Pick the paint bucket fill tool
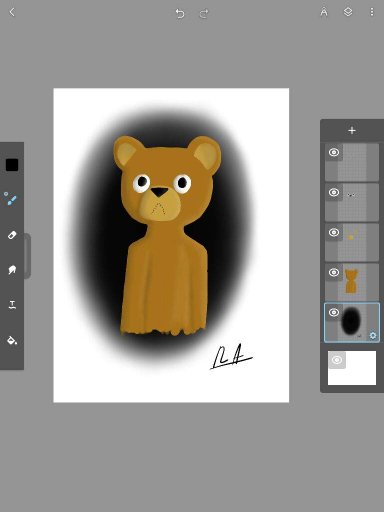 point(12,340)
